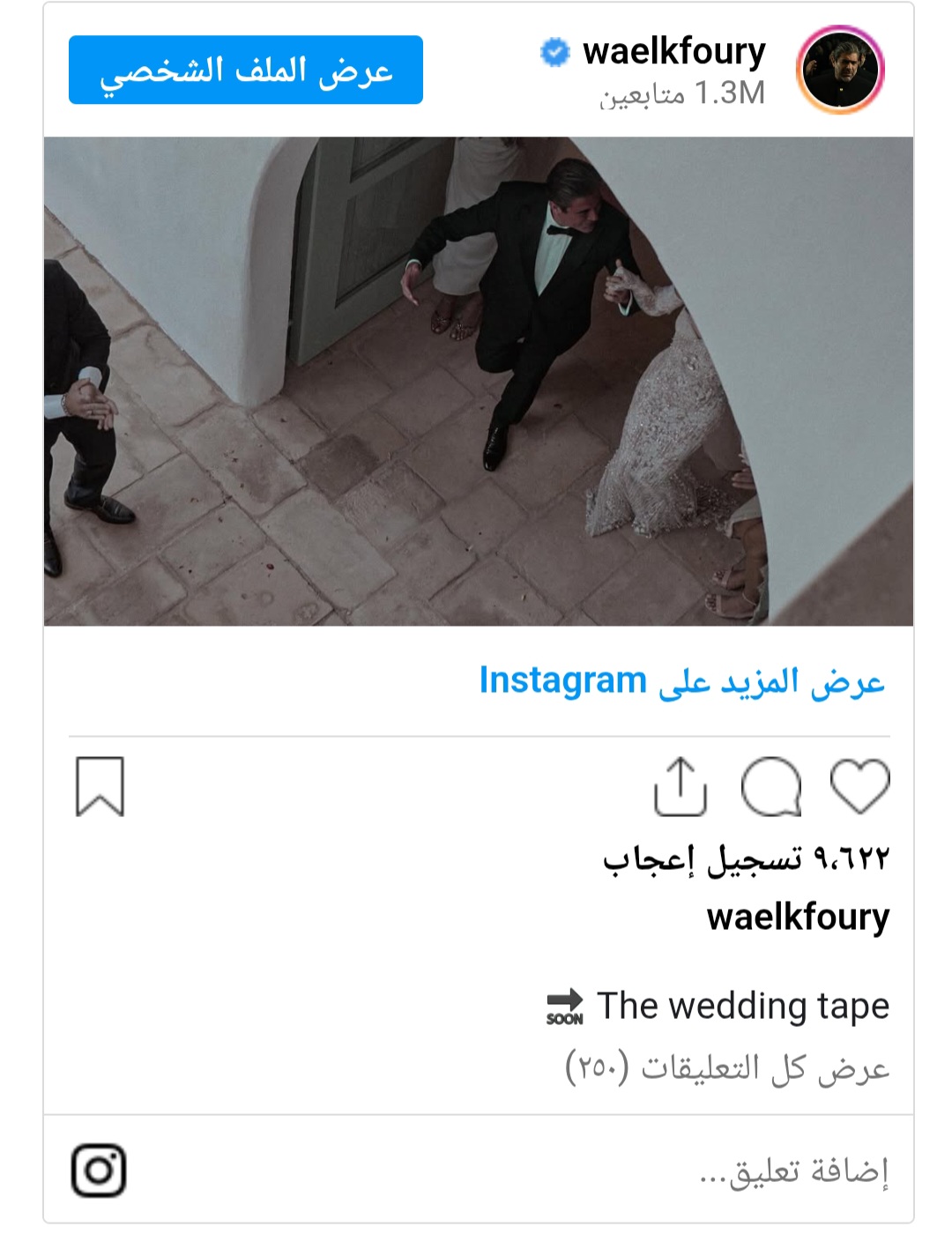Expand all comments via عرض كل التعليقات
Viewport: 952px width, 1241px height.
pos(727,1067)
